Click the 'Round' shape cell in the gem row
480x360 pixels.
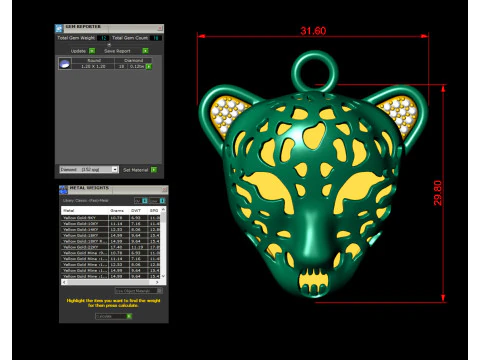click(x=94, y=60)
